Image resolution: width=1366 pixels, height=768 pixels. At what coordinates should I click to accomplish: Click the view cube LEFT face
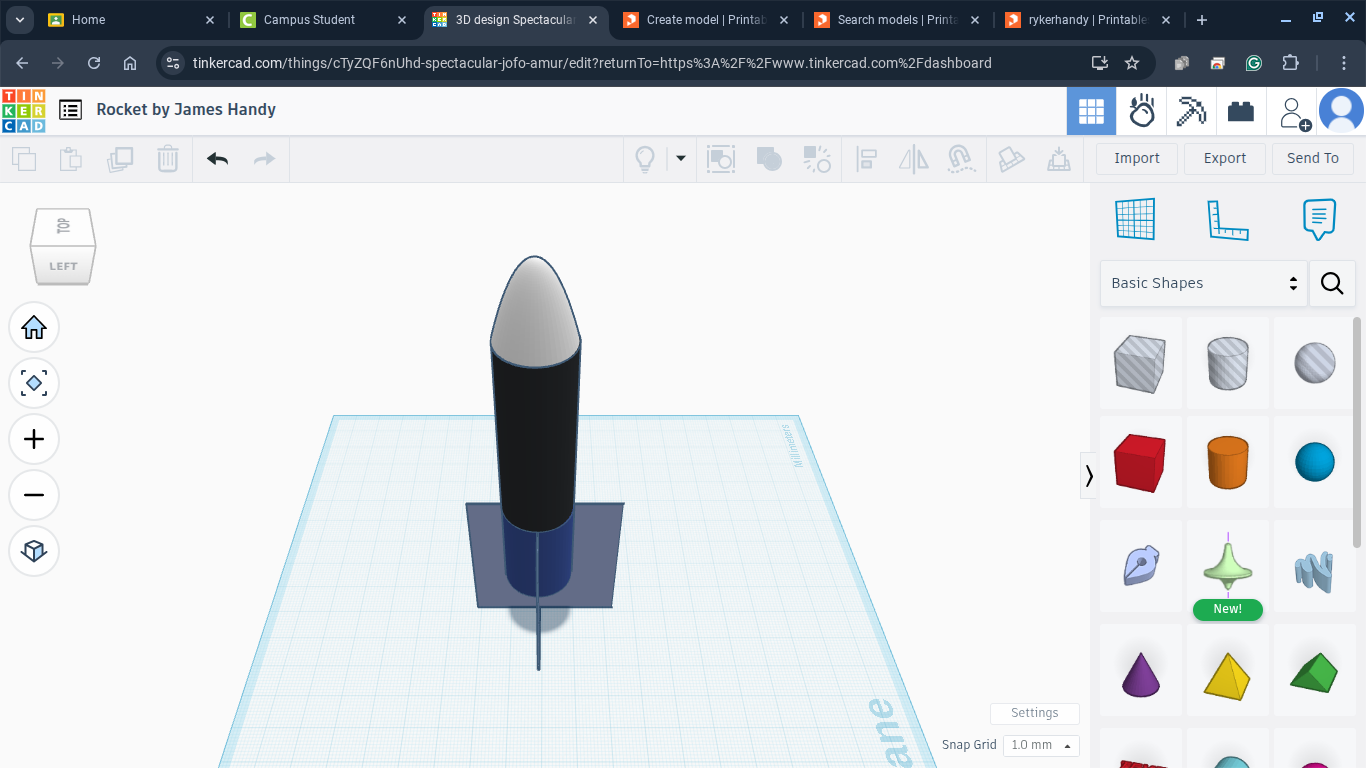(x=63, y=266)
